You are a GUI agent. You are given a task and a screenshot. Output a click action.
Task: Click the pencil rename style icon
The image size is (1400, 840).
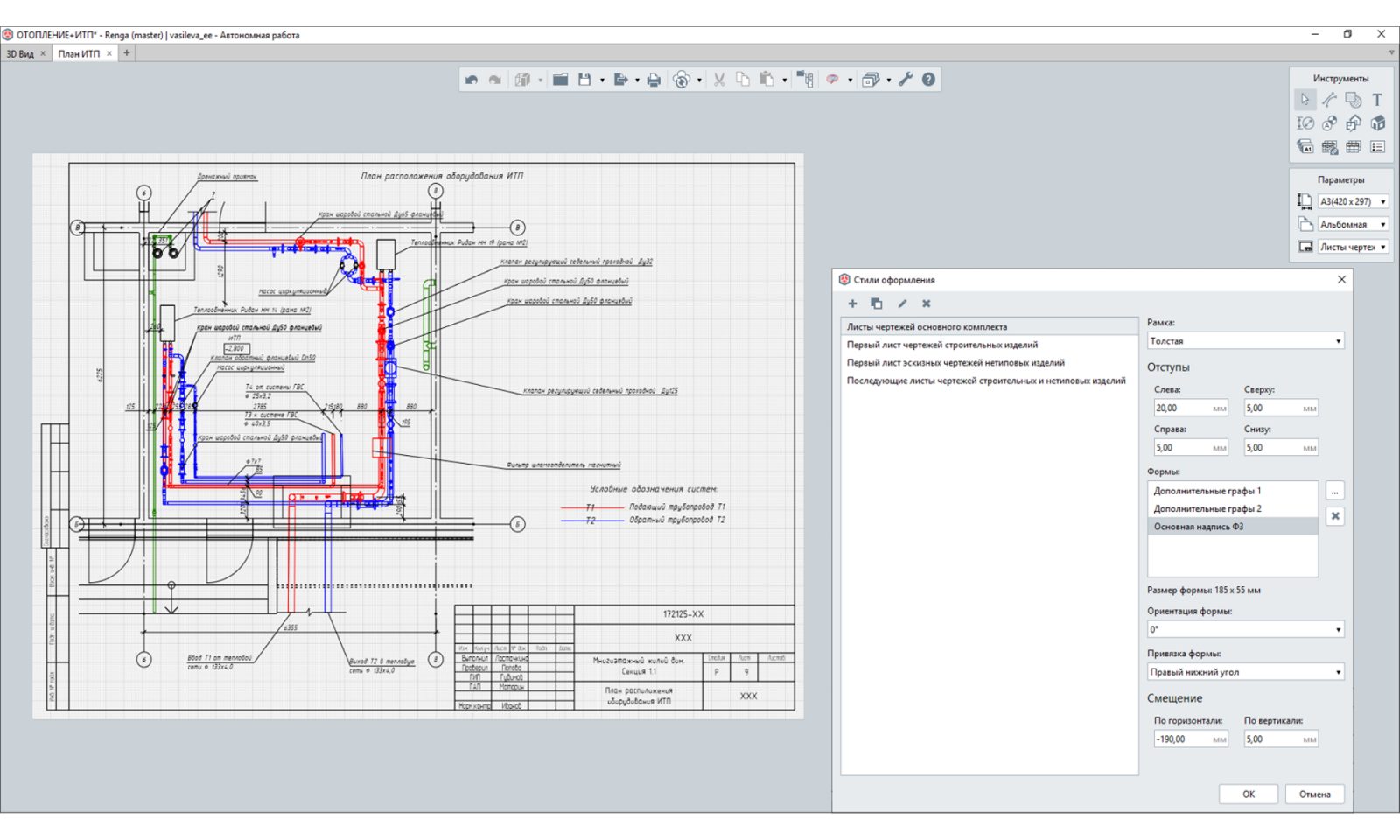pos(902,304)
